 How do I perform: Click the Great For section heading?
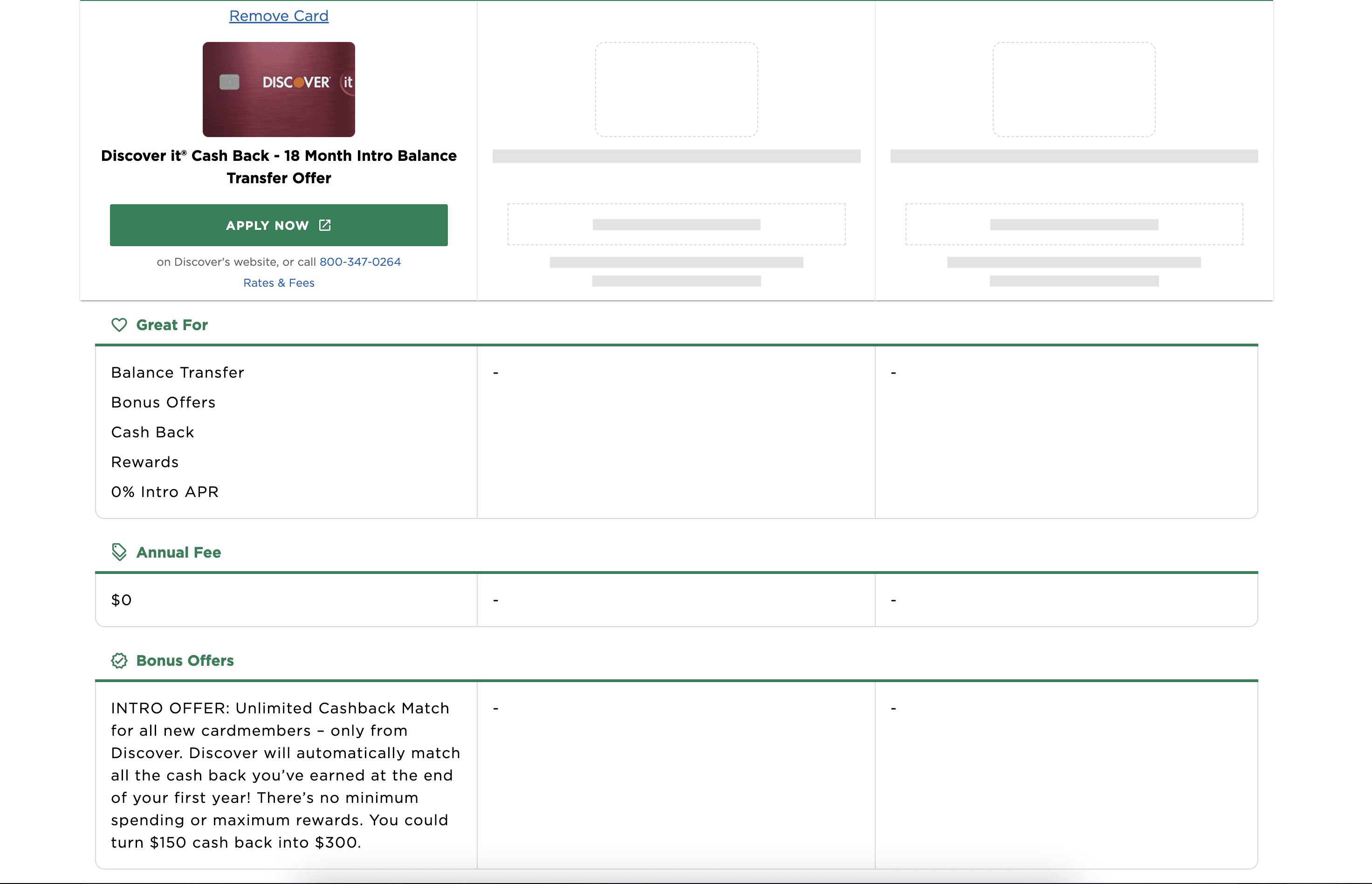click(x=171, y=325)
